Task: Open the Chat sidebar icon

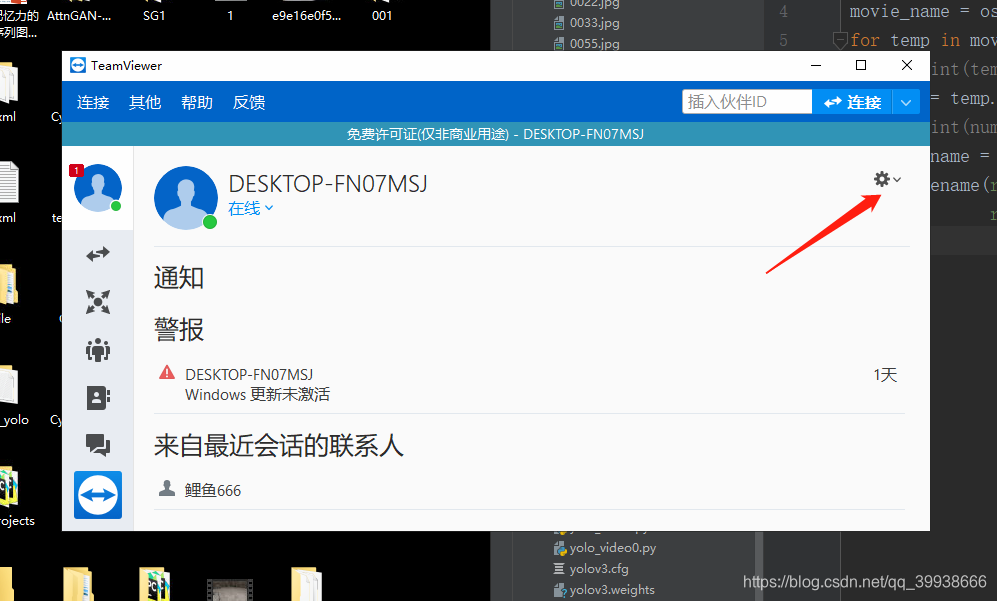Action: (98, 445)
